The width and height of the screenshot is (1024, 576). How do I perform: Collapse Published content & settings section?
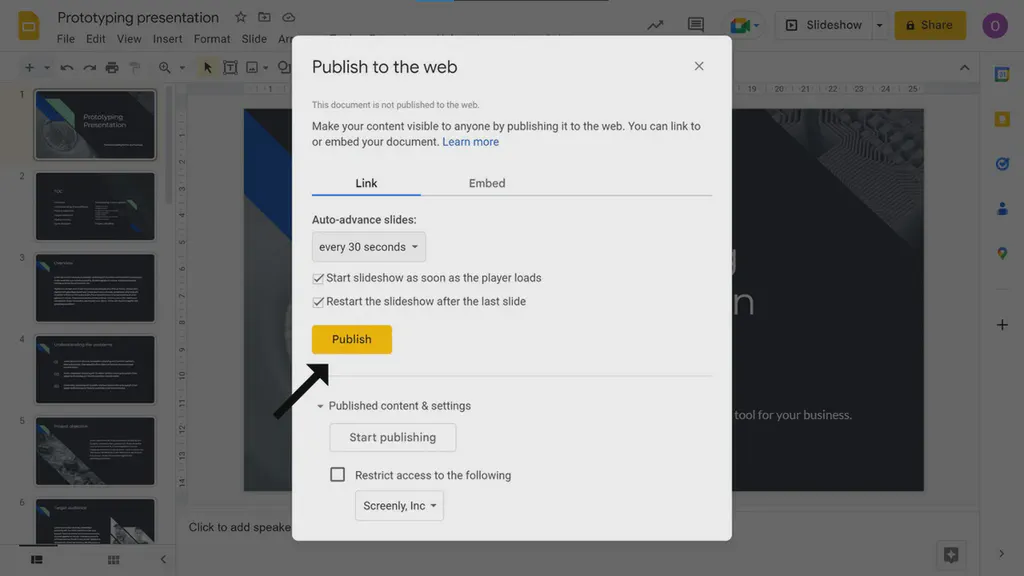321,405
